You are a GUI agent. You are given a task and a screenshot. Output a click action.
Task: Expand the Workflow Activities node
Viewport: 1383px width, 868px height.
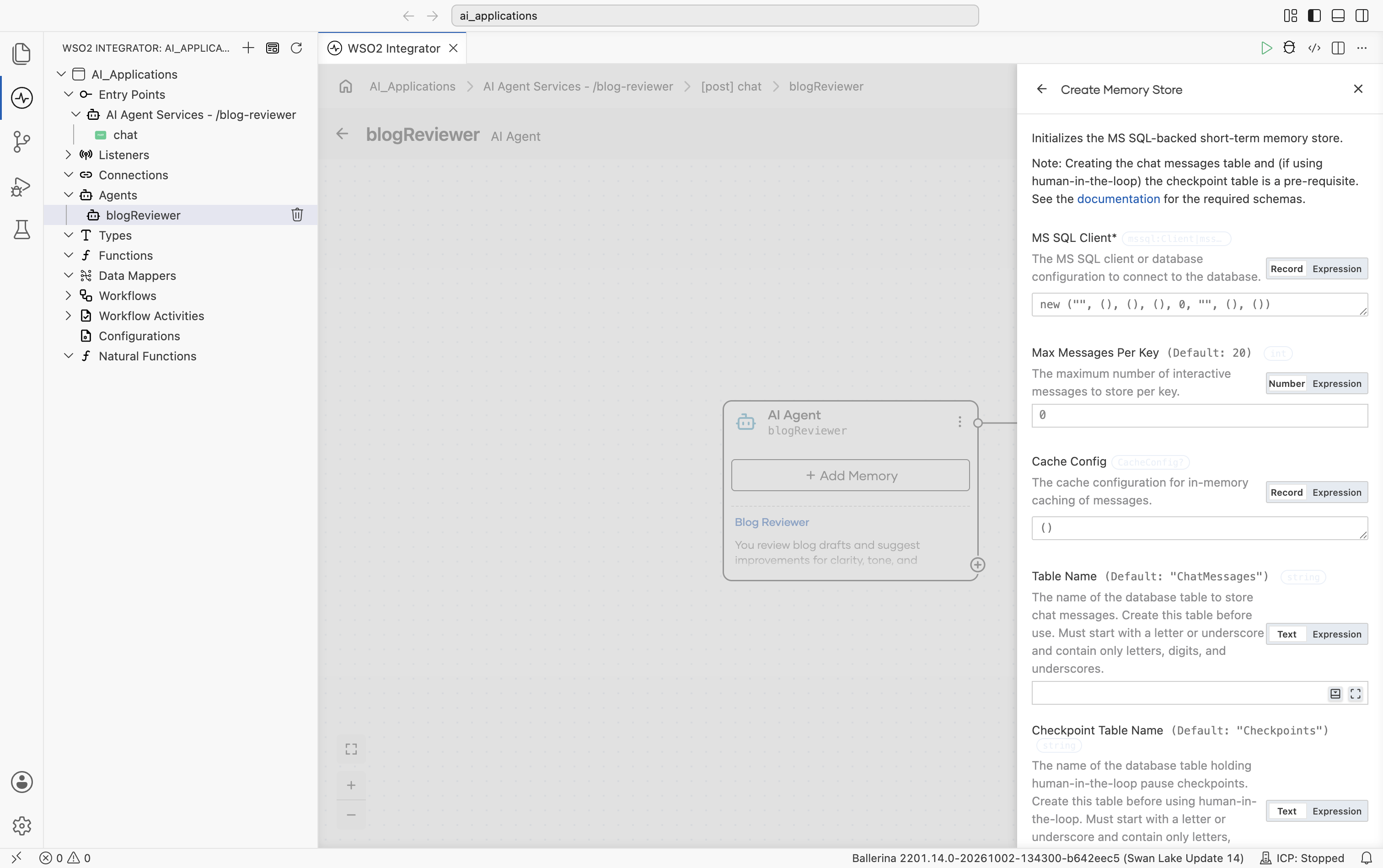(x=68, y=315)
